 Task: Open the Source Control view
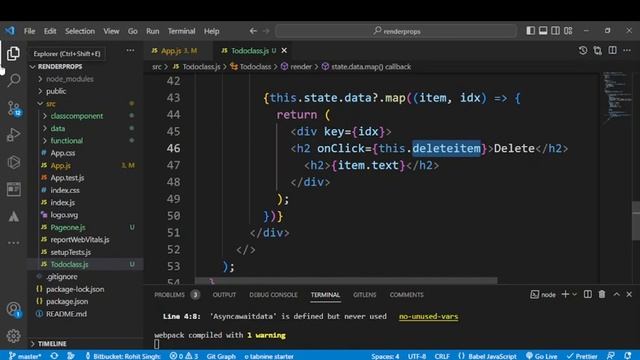[14, 109]
